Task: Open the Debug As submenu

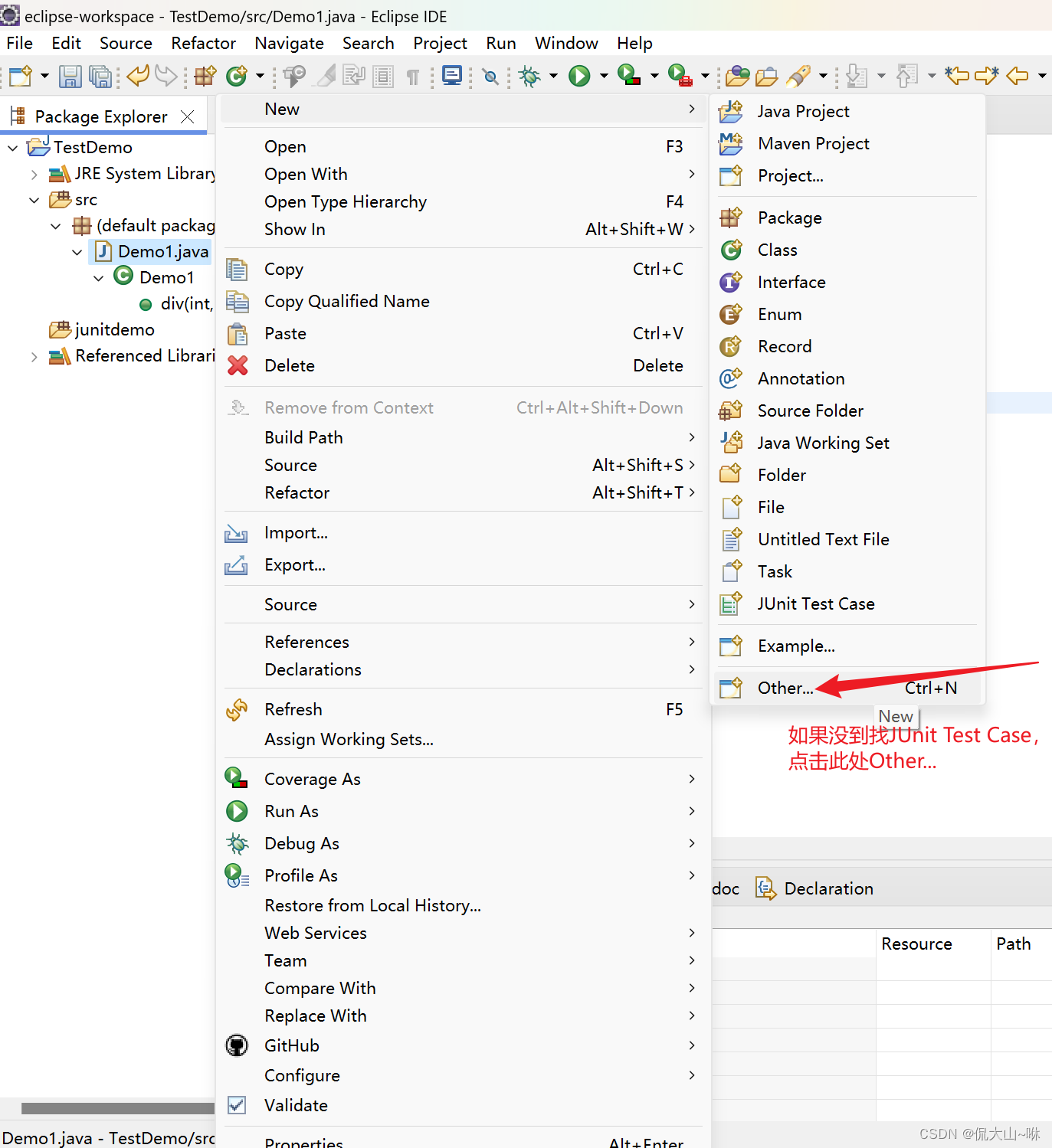Action: (x=463, y=844)
